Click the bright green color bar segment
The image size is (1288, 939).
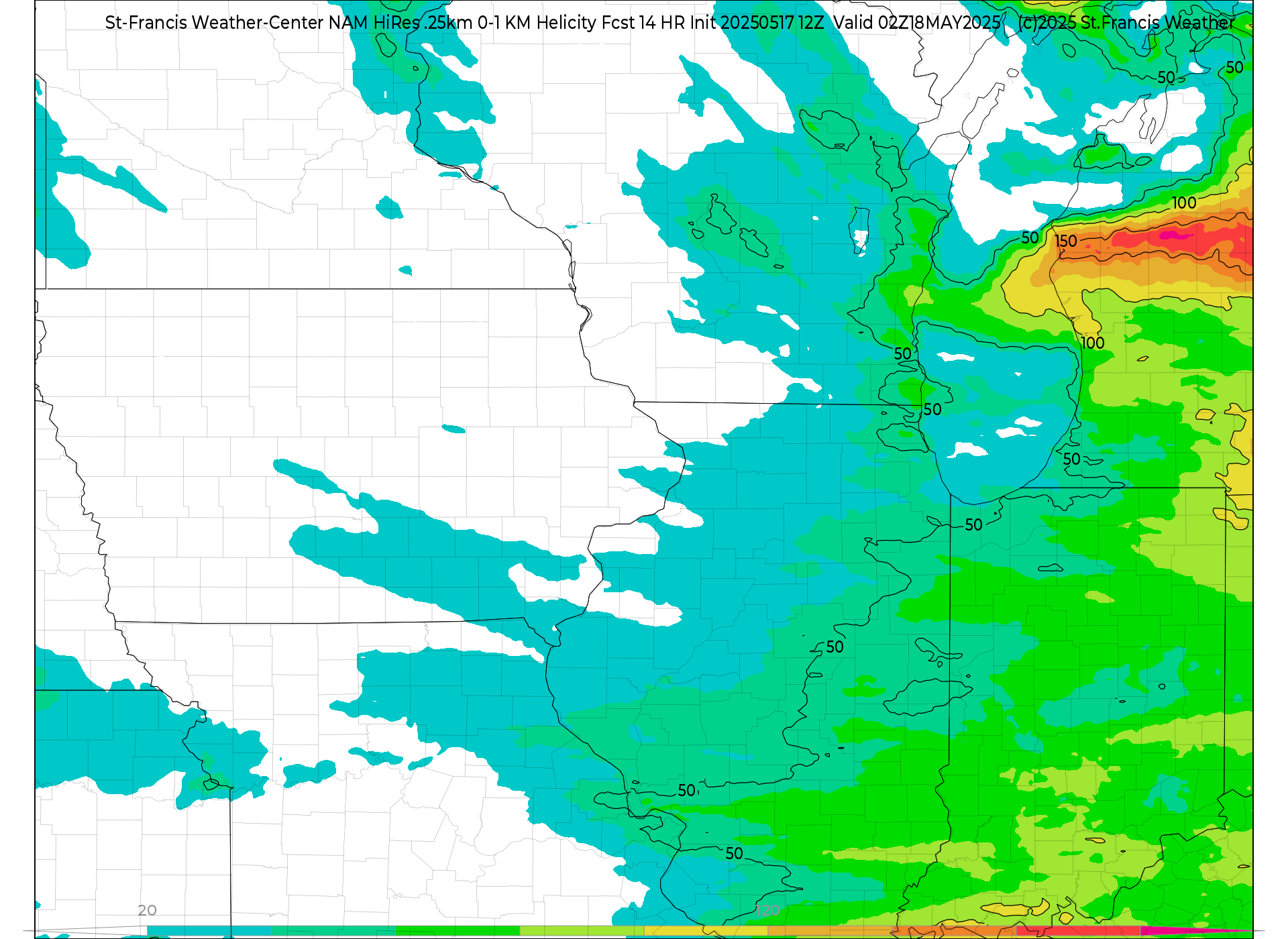[458, 930]
